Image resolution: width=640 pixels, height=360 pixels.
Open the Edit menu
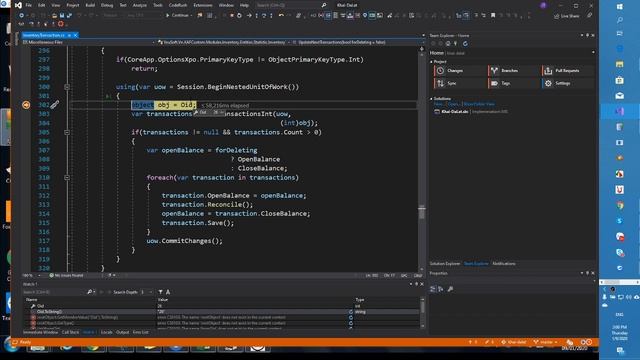click(x=42, y=5)
